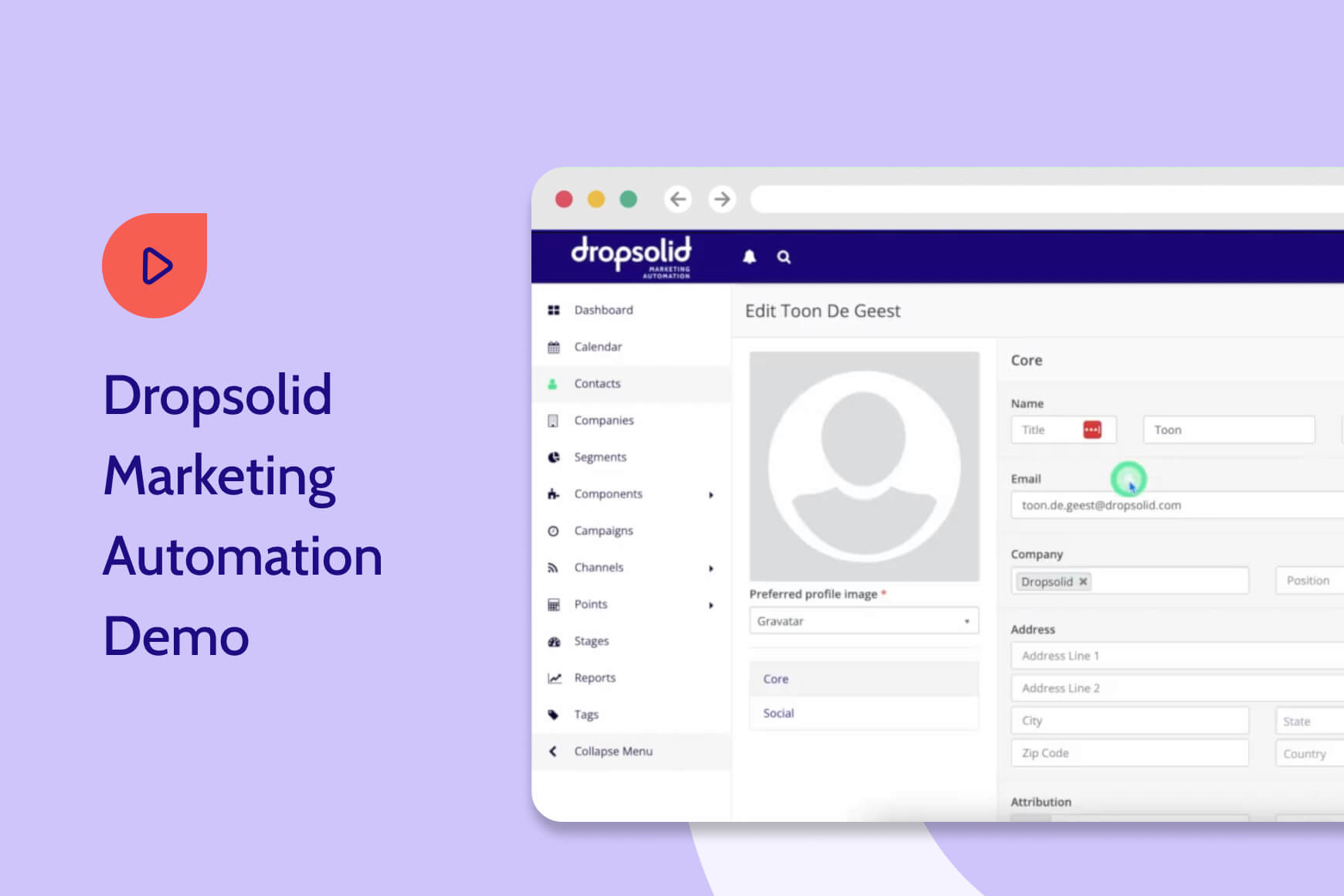
Task: Click the browser forward arrow
Action: pyautogui.click(x=721, y=199)
